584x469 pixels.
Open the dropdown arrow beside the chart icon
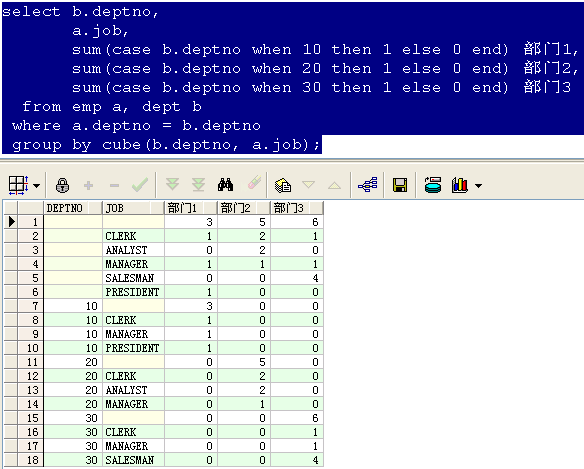tap(479, 186)
